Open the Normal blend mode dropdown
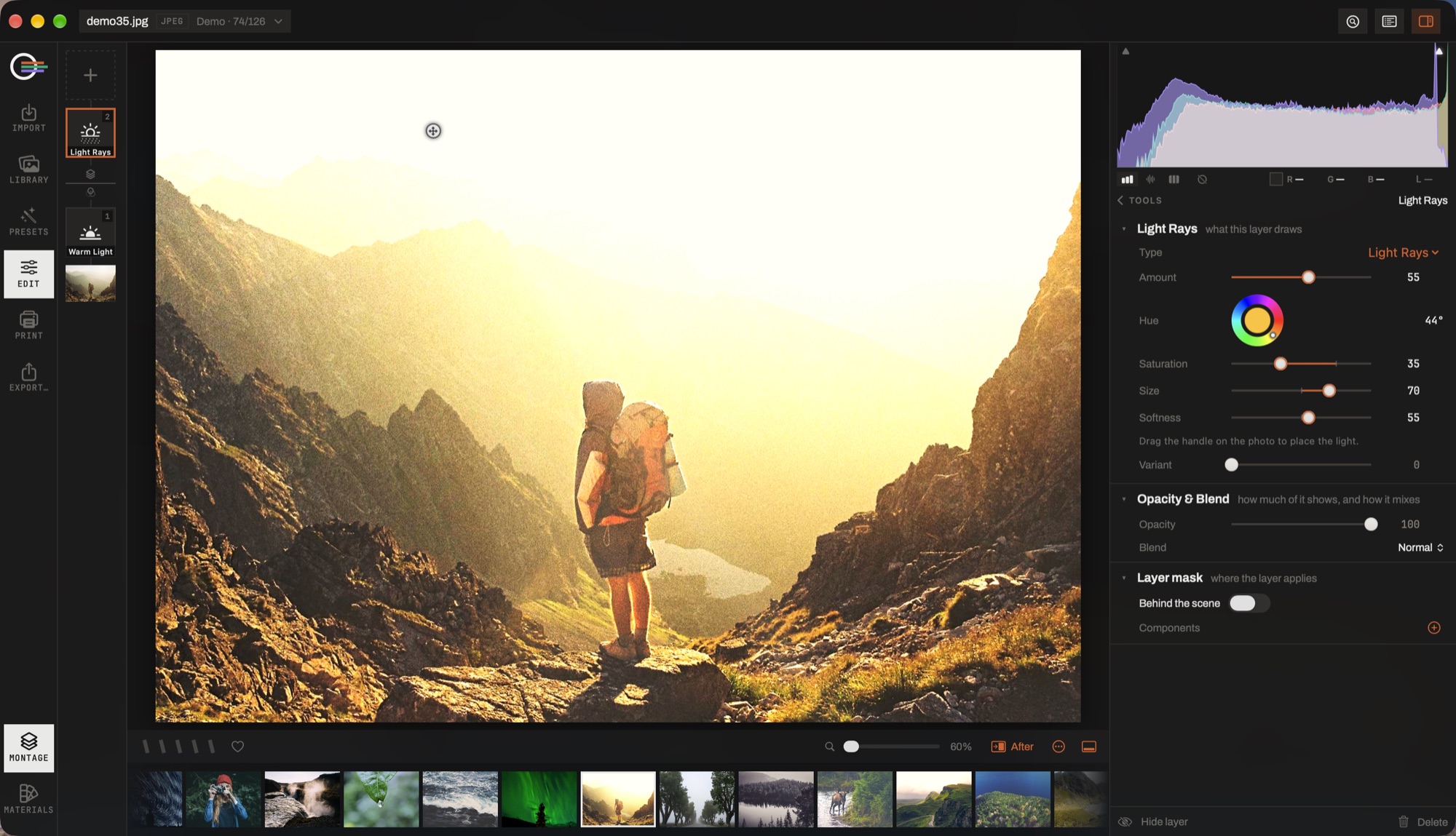1456x836 pixels. pos(1420,547)
